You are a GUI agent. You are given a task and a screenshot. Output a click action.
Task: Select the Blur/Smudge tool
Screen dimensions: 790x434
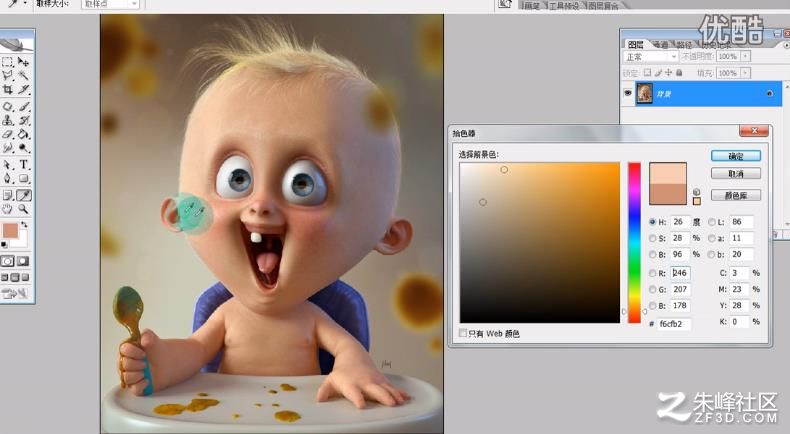8,148
